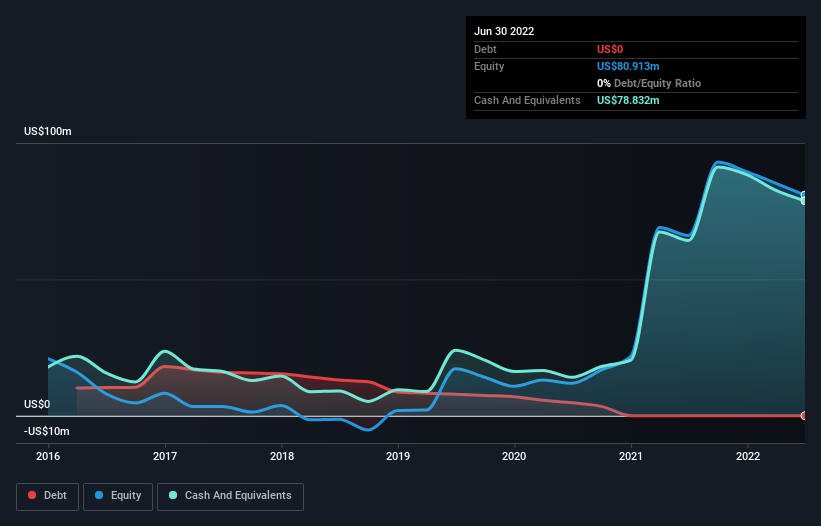Click the tooltip Debt value US$0
This screenshot has height=526, width=821.
click(610, 49)
